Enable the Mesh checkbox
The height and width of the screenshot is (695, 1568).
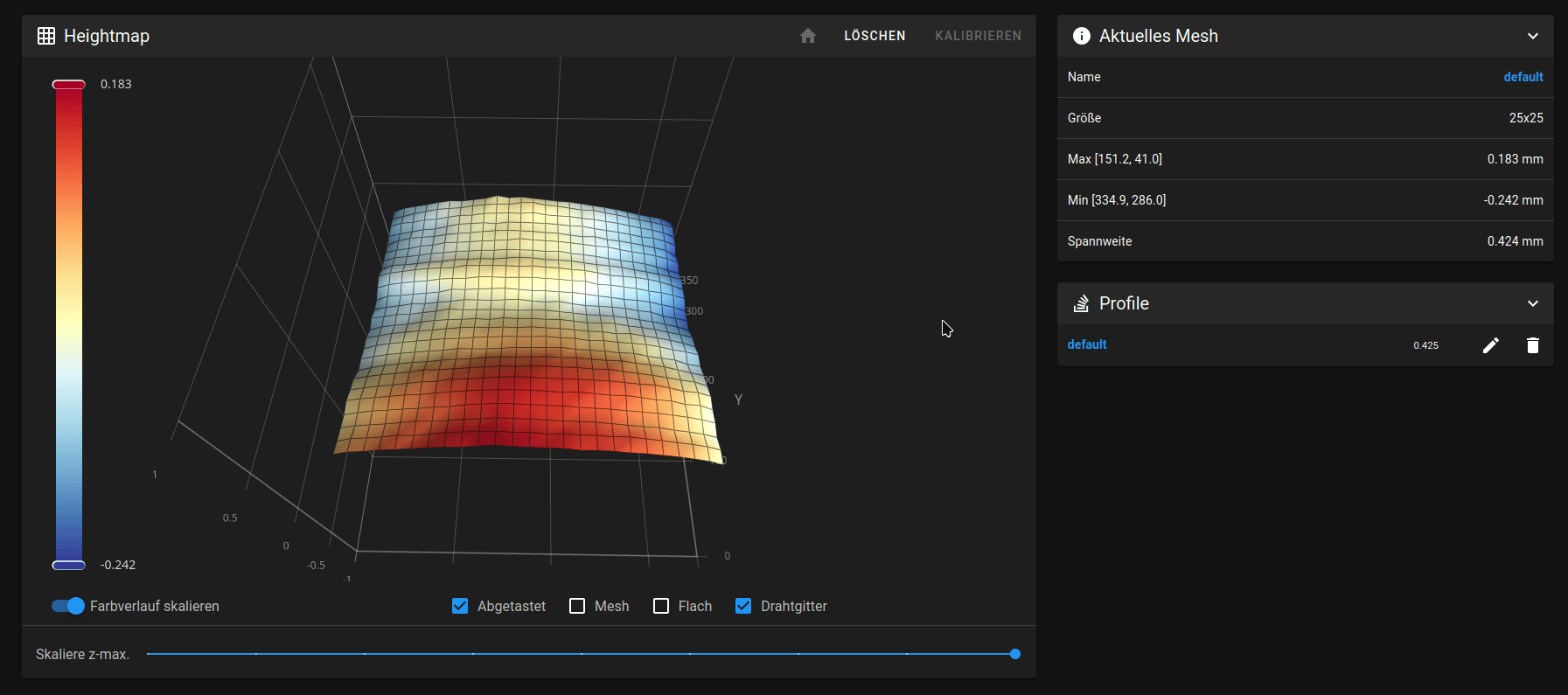[x=577, y=606]
